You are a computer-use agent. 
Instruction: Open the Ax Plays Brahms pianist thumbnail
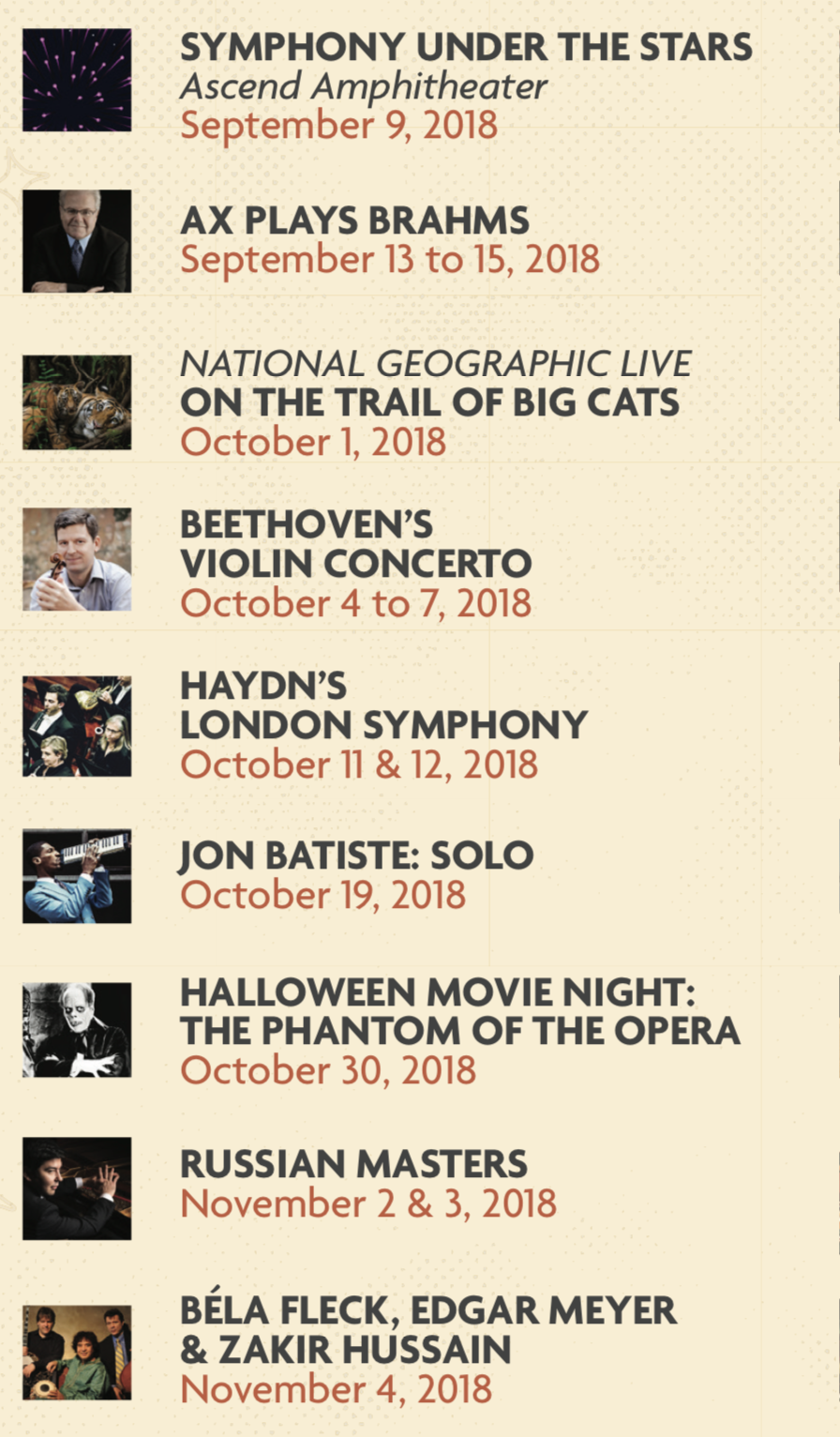(x=77, y=241)
